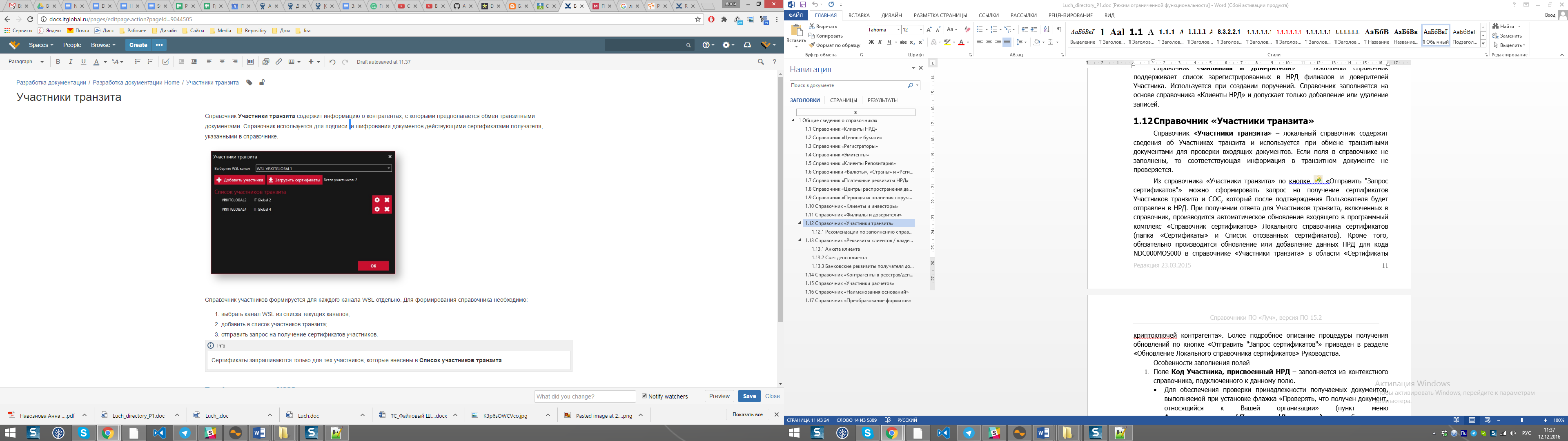The image size is (1568, 441).
Task: Open table dropdown in Confluence editor
Action: point(294,62)
